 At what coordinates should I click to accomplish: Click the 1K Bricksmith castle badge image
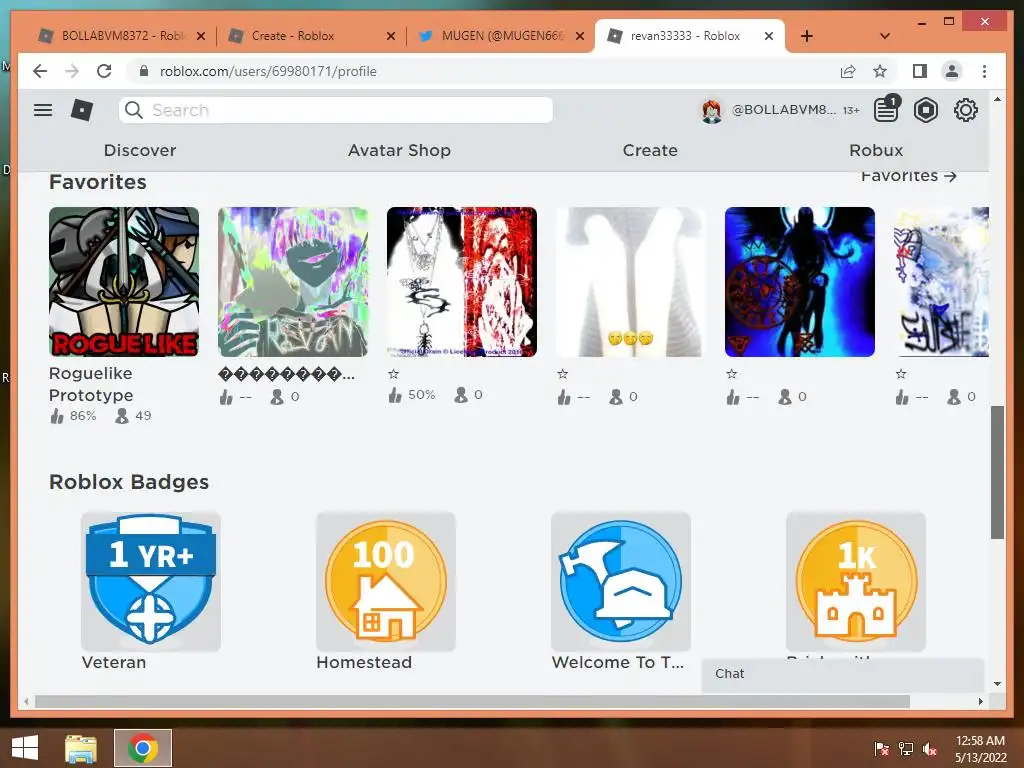pyautogui.click(x=856, y=581)
